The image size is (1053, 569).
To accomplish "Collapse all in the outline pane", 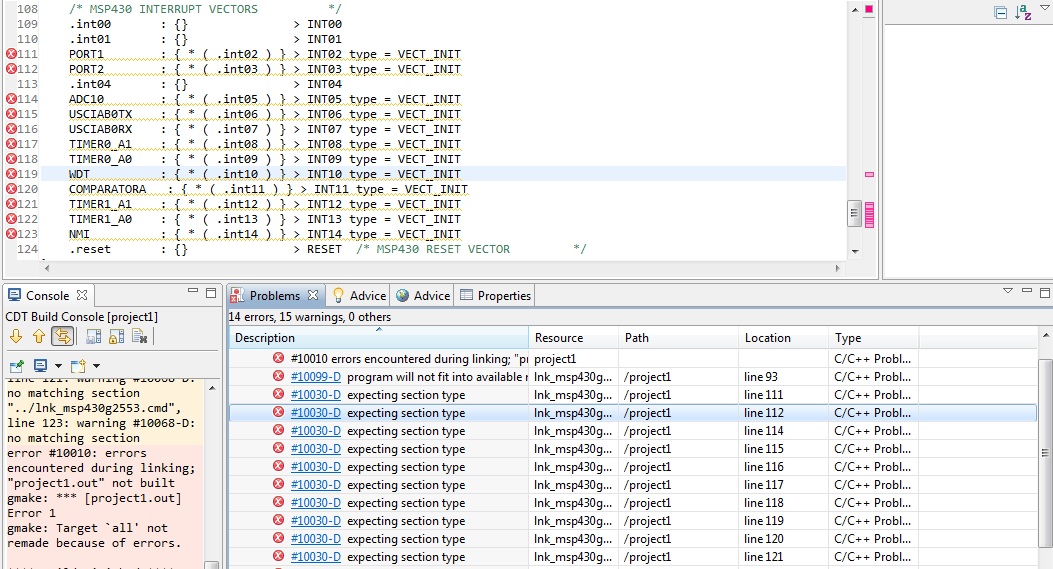I will click(x=1001, y=12).
